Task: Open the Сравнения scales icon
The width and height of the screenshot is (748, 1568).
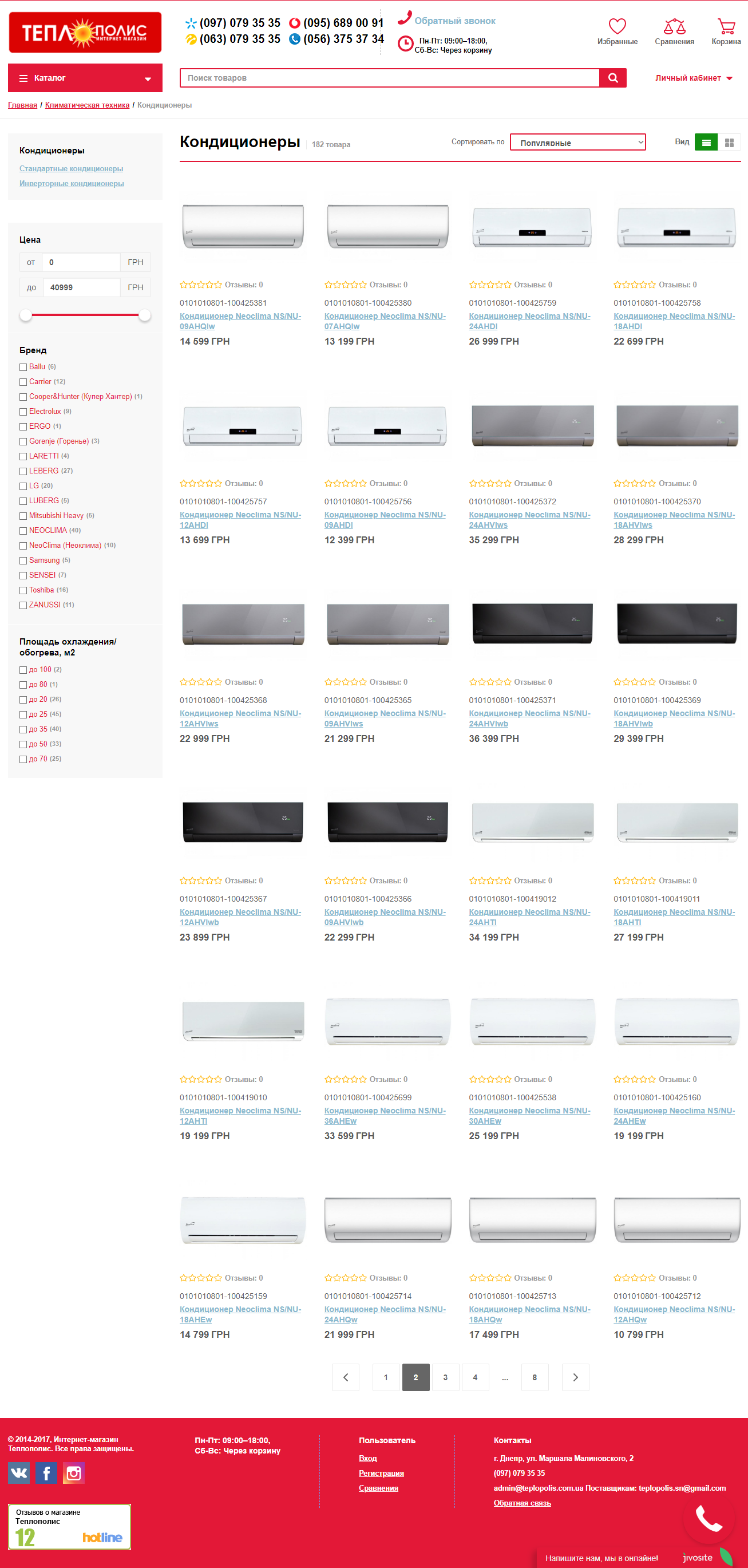Action: point(674,26)
